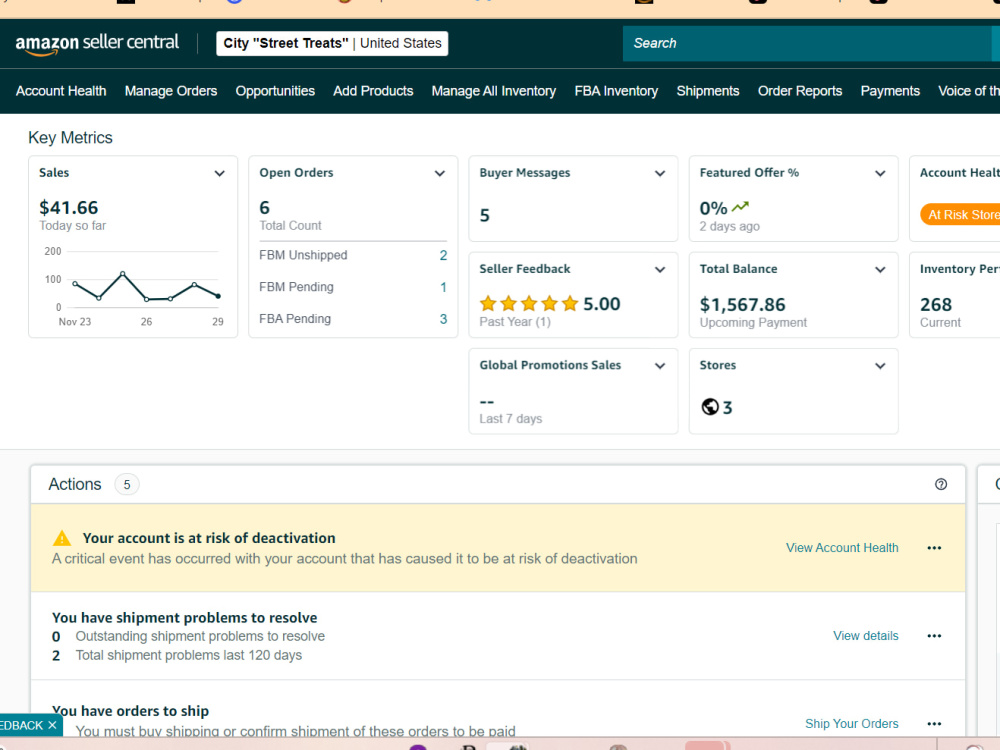Click the FBA Pending count 3
This screenshot has width=1000, height=750.
(x=443, y=319)
